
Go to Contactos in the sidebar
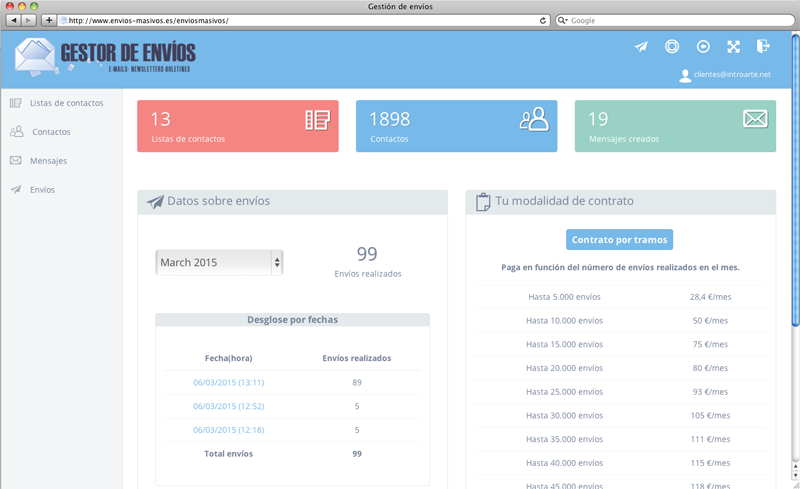coord(51,132)
